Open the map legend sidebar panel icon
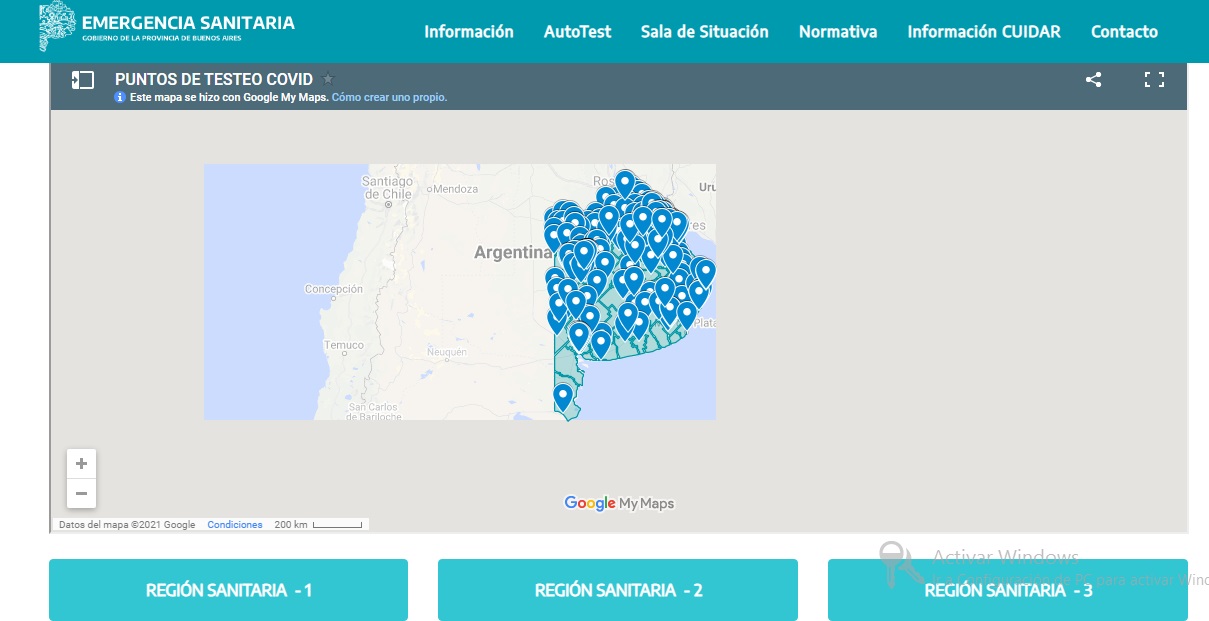Screen dimensions: 1209x621 point(83,80)
